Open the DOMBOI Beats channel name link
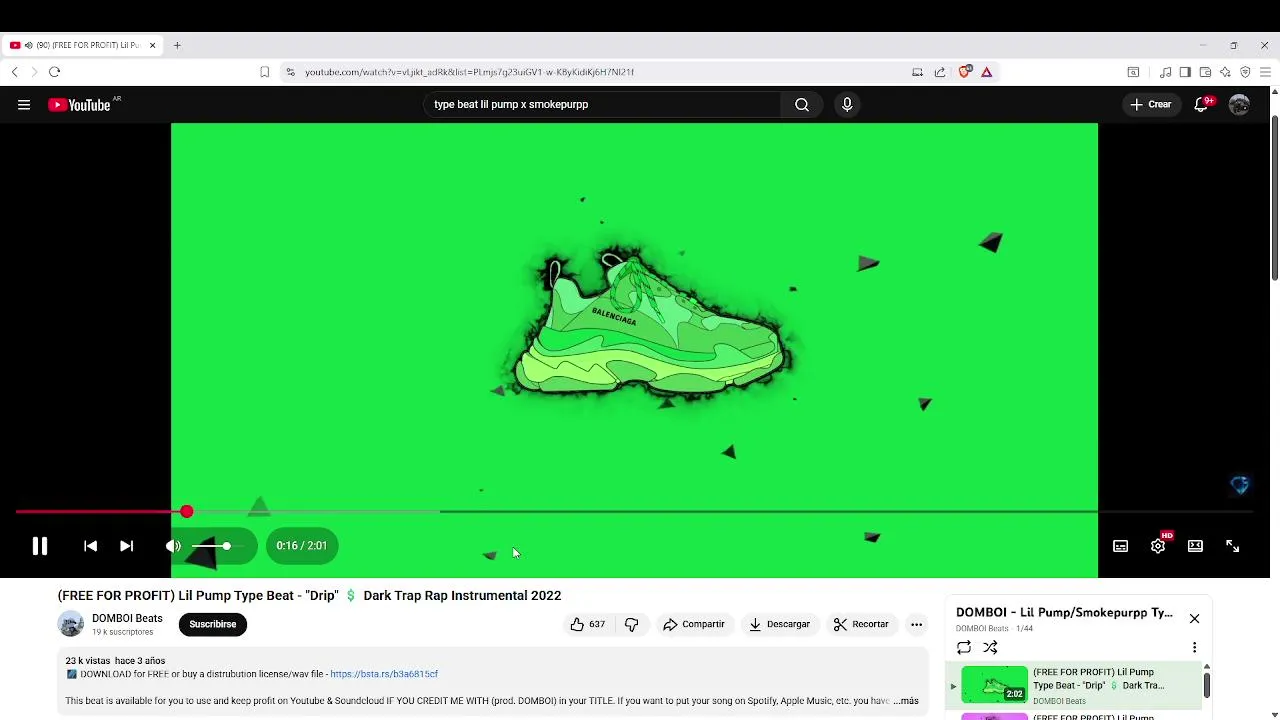Viewport: 1280px width, 720px height. coord(127,618)
